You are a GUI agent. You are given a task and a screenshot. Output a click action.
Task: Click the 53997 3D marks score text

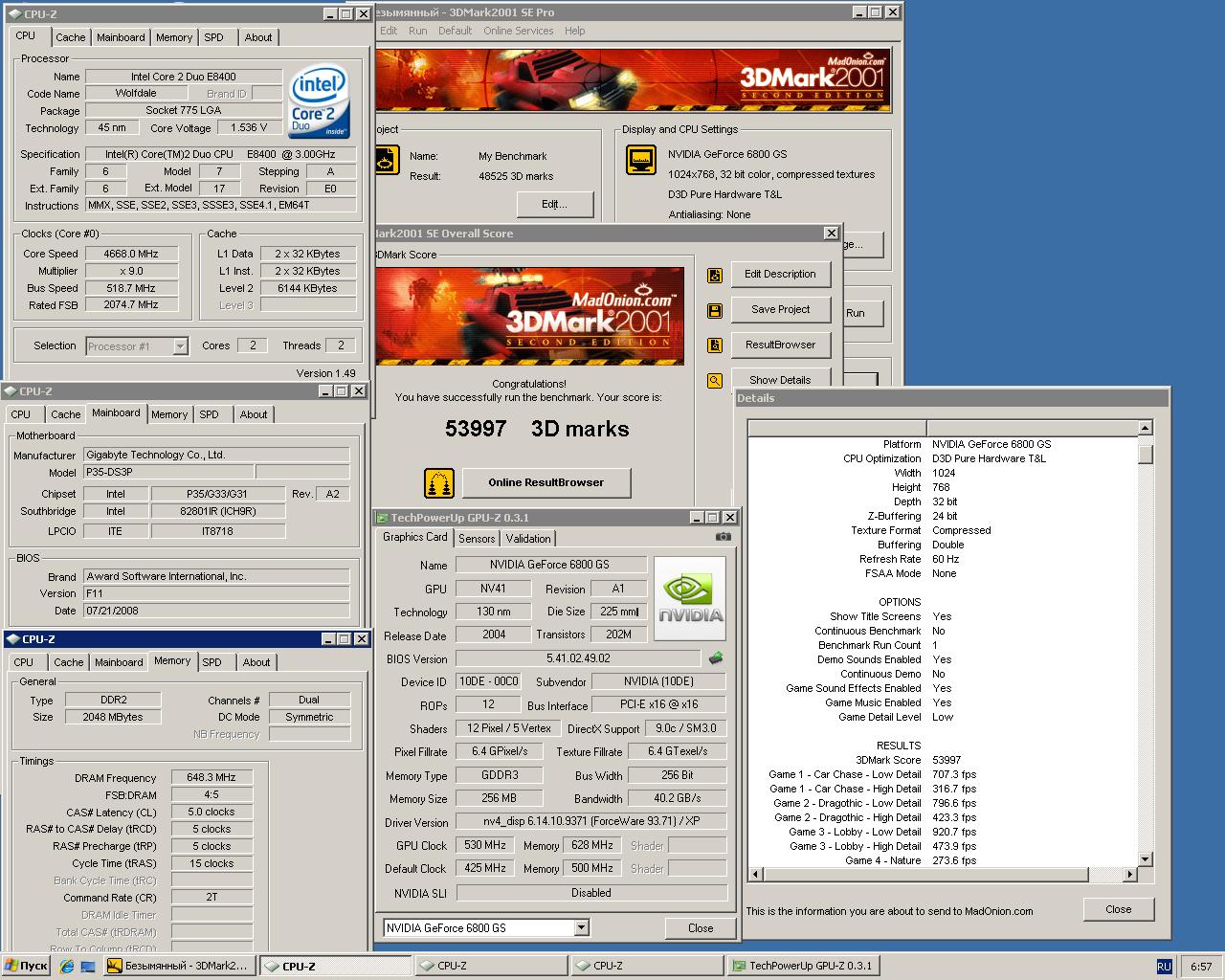pos(537,429)
